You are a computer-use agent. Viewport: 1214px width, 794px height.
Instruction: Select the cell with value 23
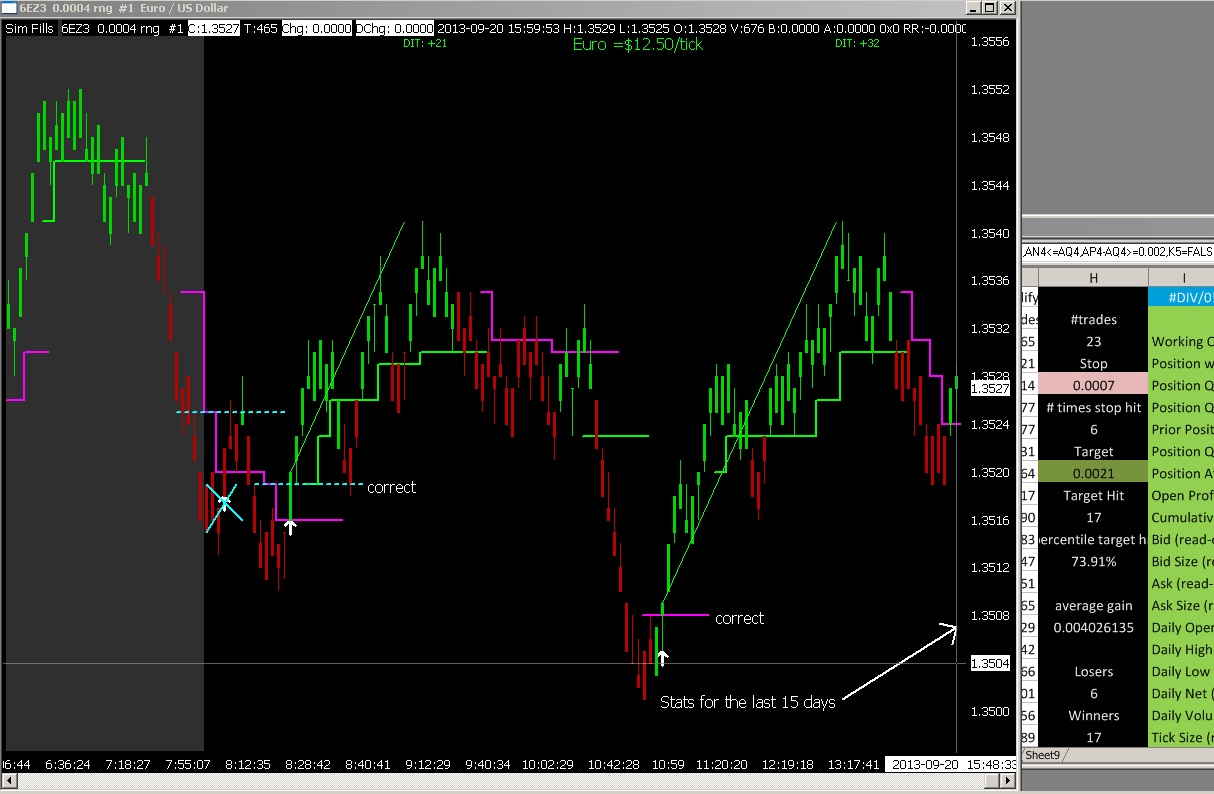coord(1093,342)
